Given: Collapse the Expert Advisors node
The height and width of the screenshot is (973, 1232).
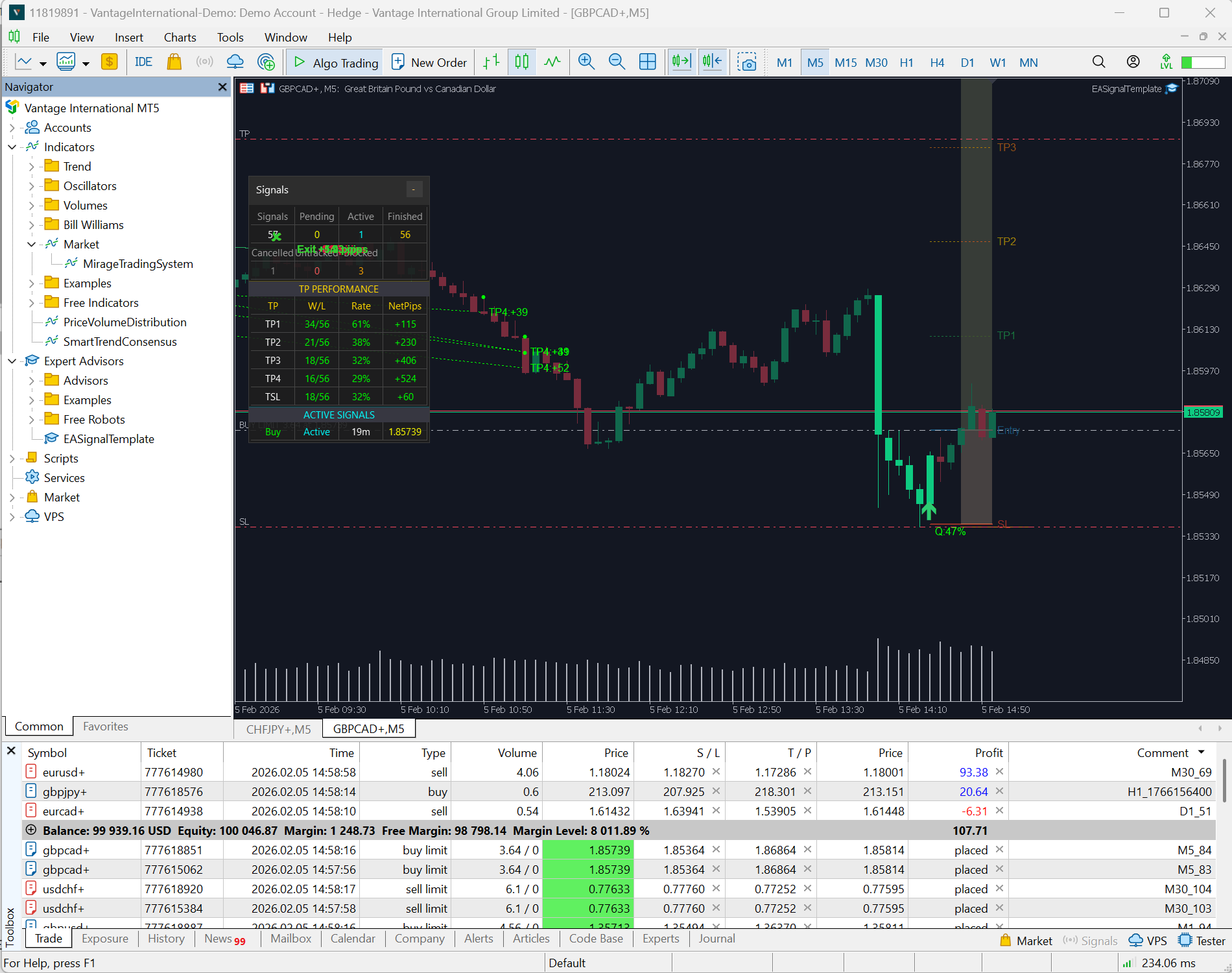Looking at the screenshot, I should pos(12,361).
